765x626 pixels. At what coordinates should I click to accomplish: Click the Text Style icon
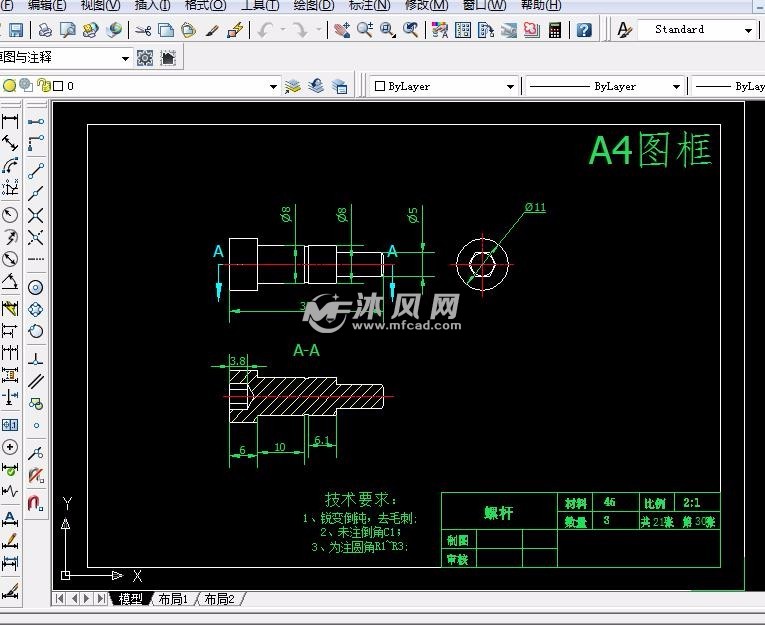tap(624, 30)
